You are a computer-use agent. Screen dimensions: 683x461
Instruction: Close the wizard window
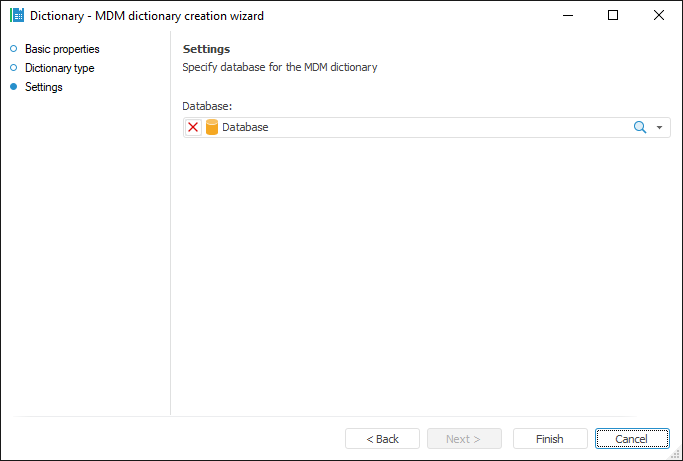pos(659,16)
